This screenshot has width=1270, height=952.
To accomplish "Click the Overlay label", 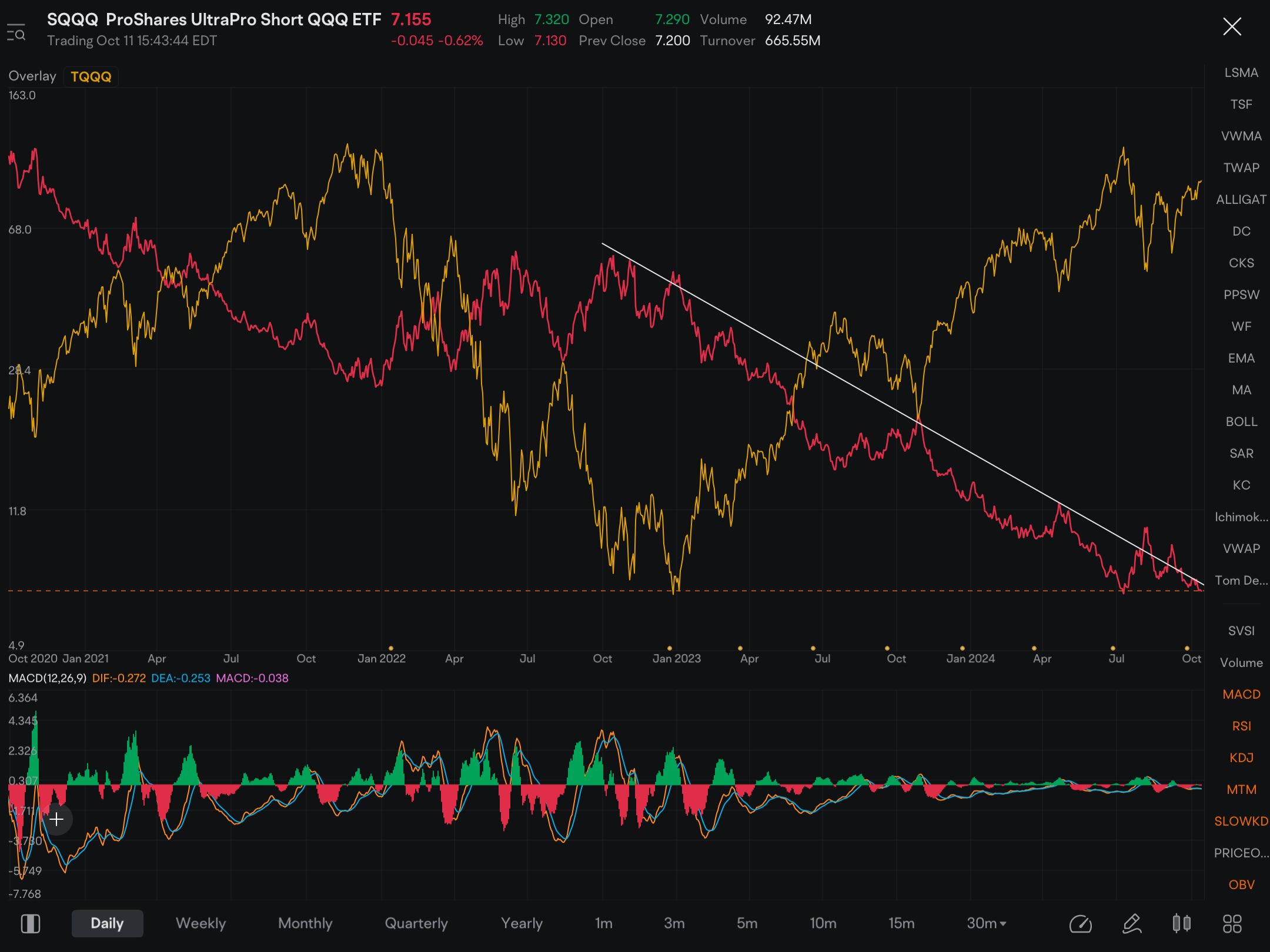I will (x=32, y=76).
